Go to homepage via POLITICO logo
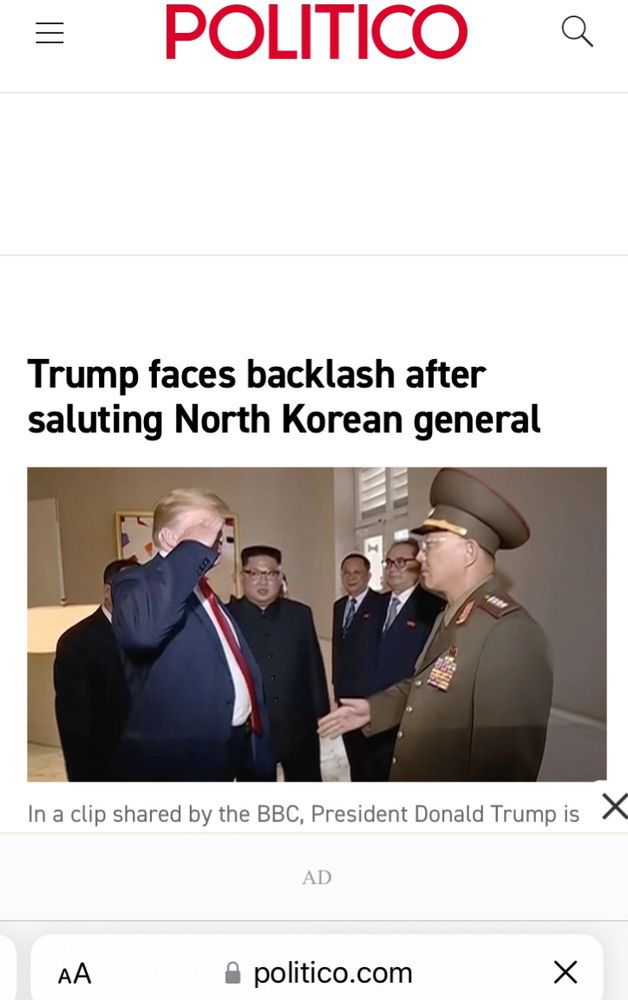Image resolution: width=628 pixels, height=1000 pixels. [316, 32]
